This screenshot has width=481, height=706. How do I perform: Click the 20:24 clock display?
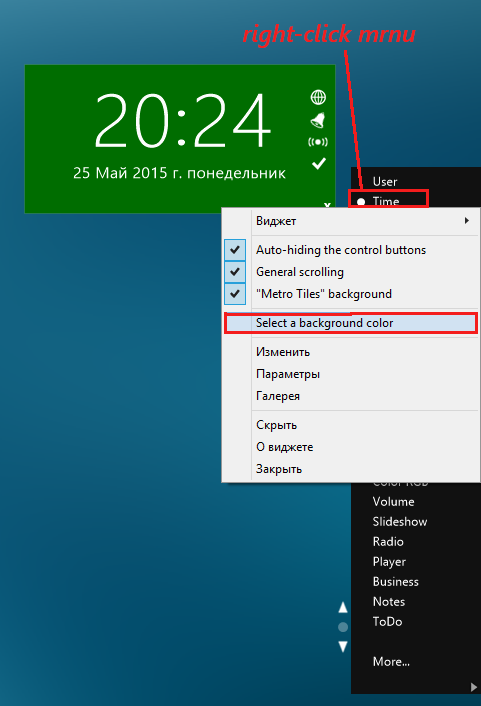[x=182, y=120]
